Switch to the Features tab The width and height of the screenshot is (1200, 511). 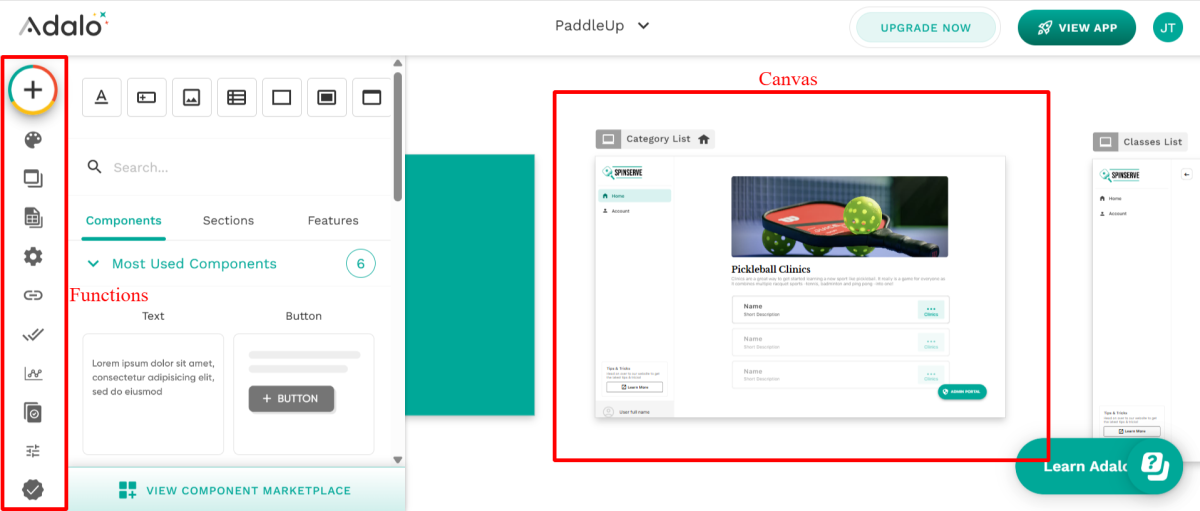(333, 220)
